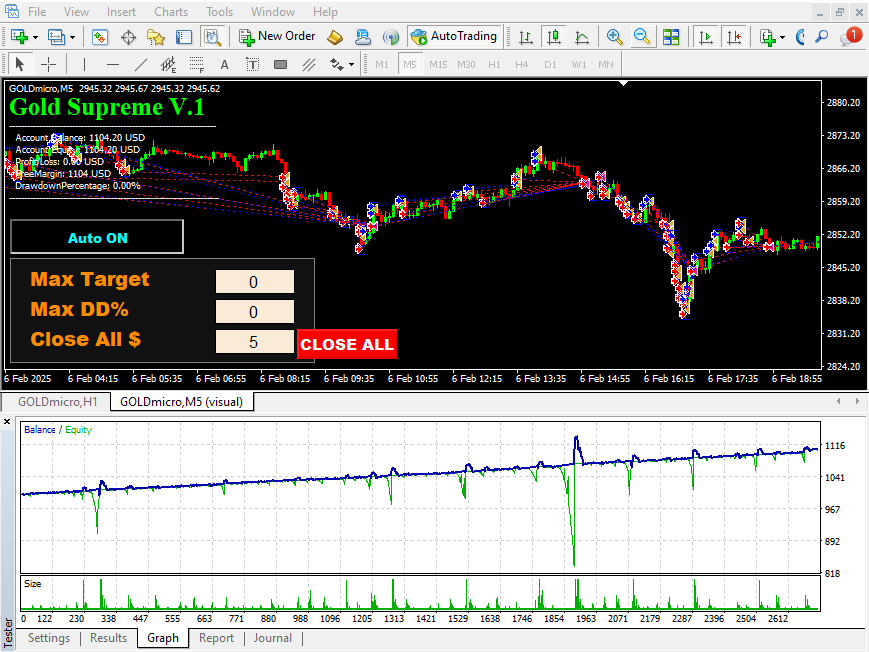Expand the new chart dropdown arrow
Image resolution: width=869 pixels, height=652 pixels.
35,38
